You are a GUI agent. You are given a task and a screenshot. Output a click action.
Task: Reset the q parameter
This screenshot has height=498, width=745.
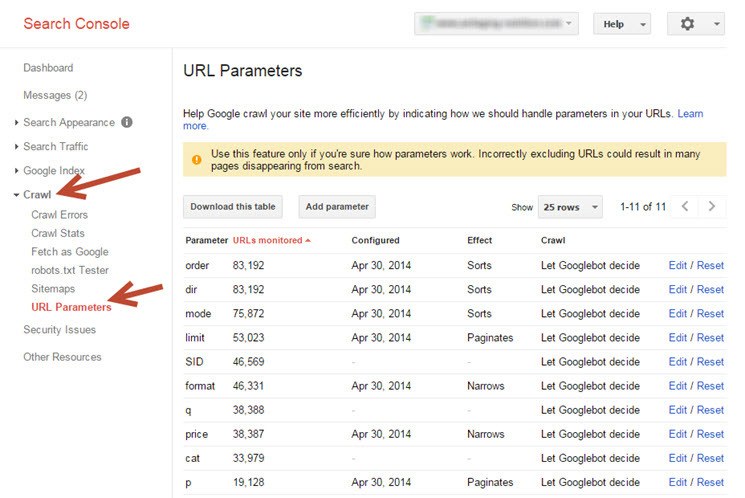coord(710,410)
